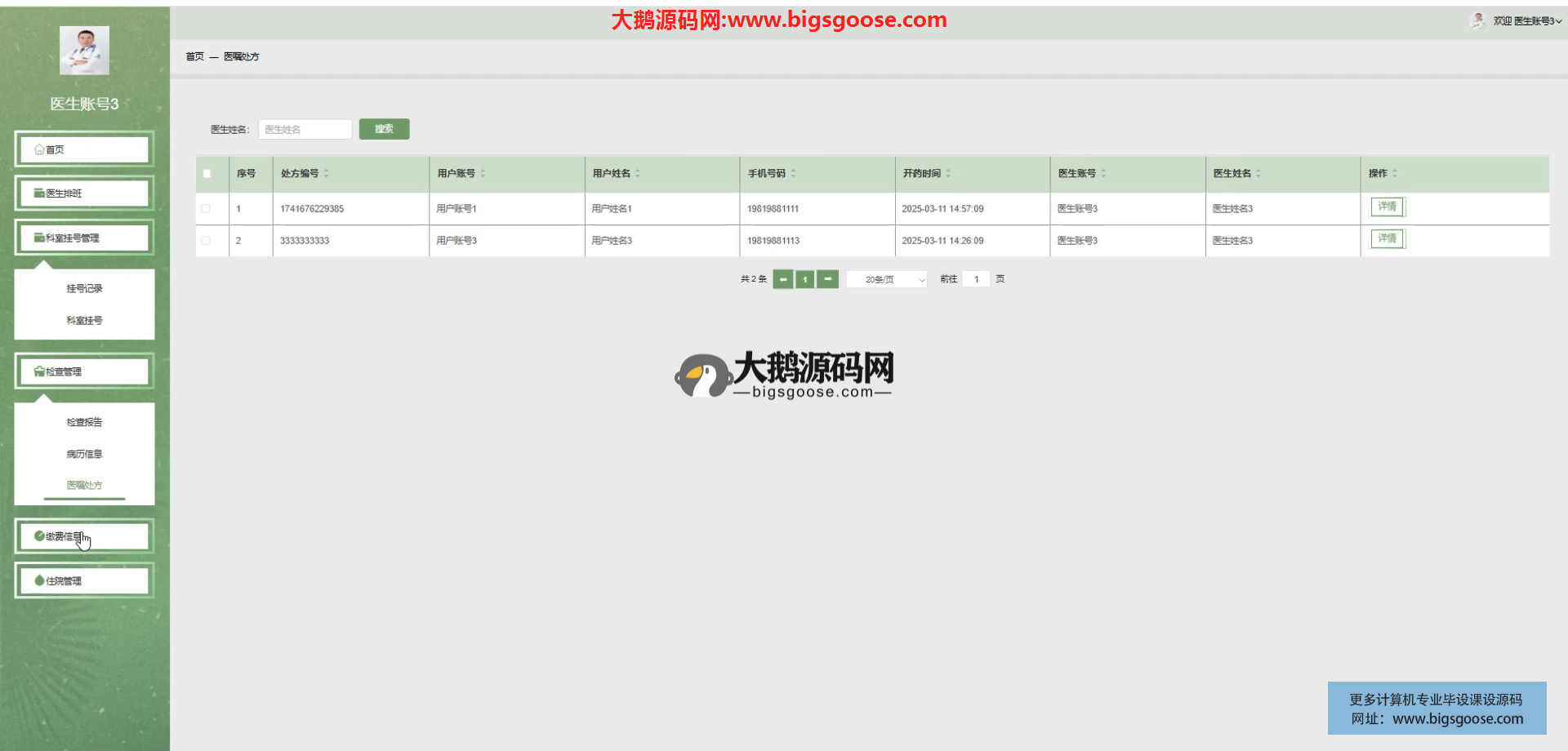Open 详情 for user 用户账号1 row

point(1387,207)
